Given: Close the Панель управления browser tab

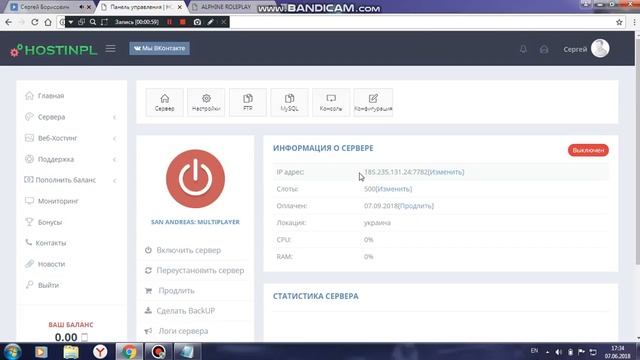Looking at the screenshot, I should tap(180, 7).
